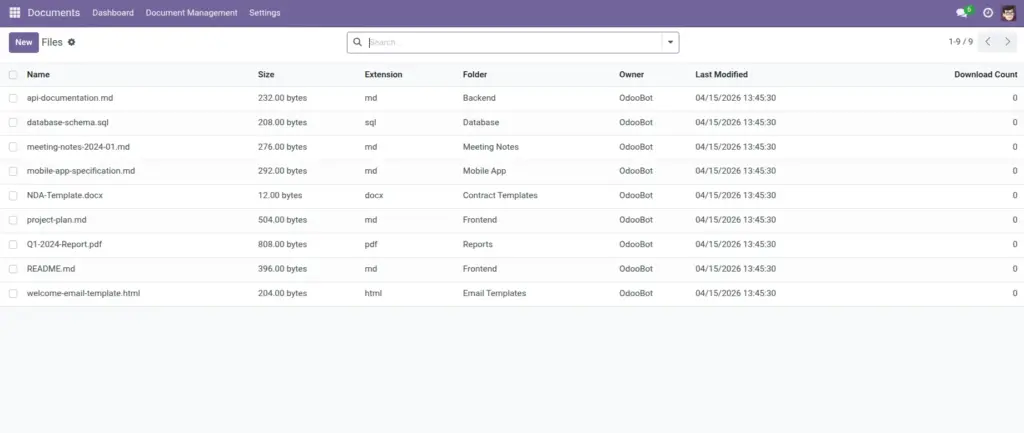Click the pdf extension cell
The image size is (1024, 433).
tap(371, 244)
